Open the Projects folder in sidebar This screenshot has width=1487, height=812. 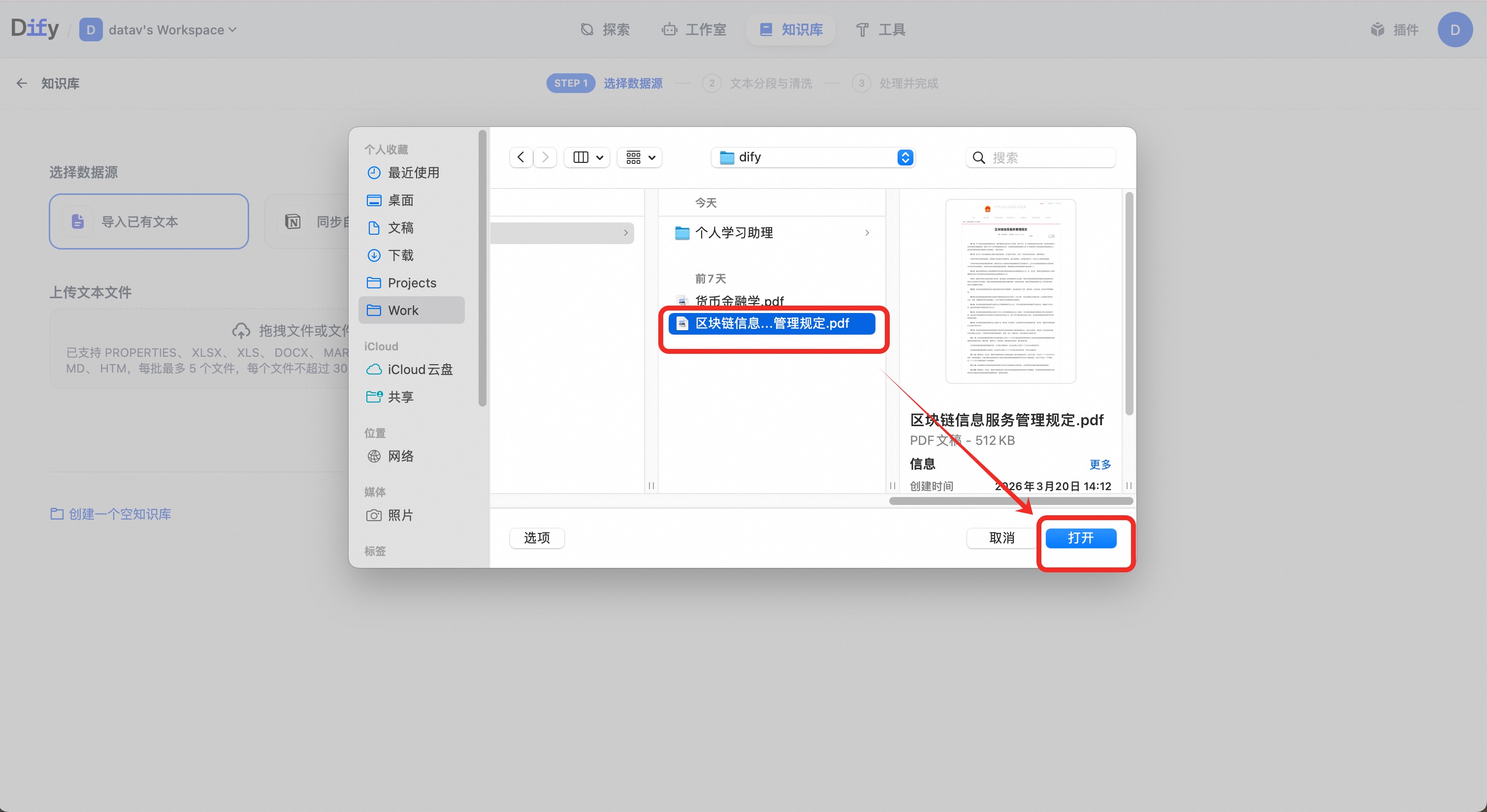411,283
